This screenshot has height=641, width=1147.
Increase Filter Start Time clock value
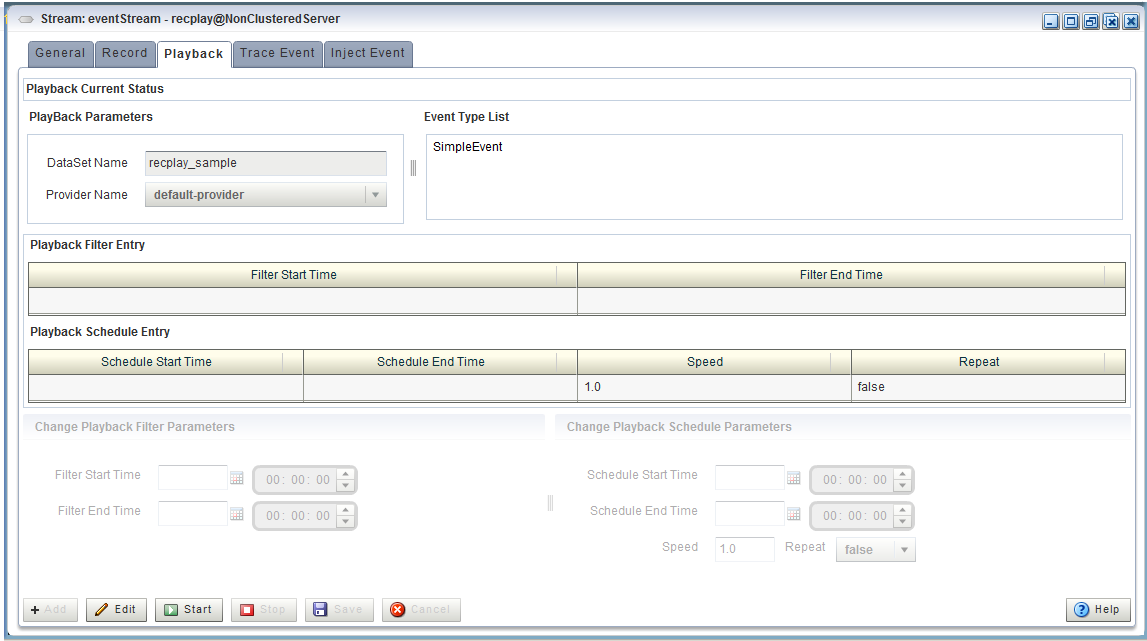point(346,475)
